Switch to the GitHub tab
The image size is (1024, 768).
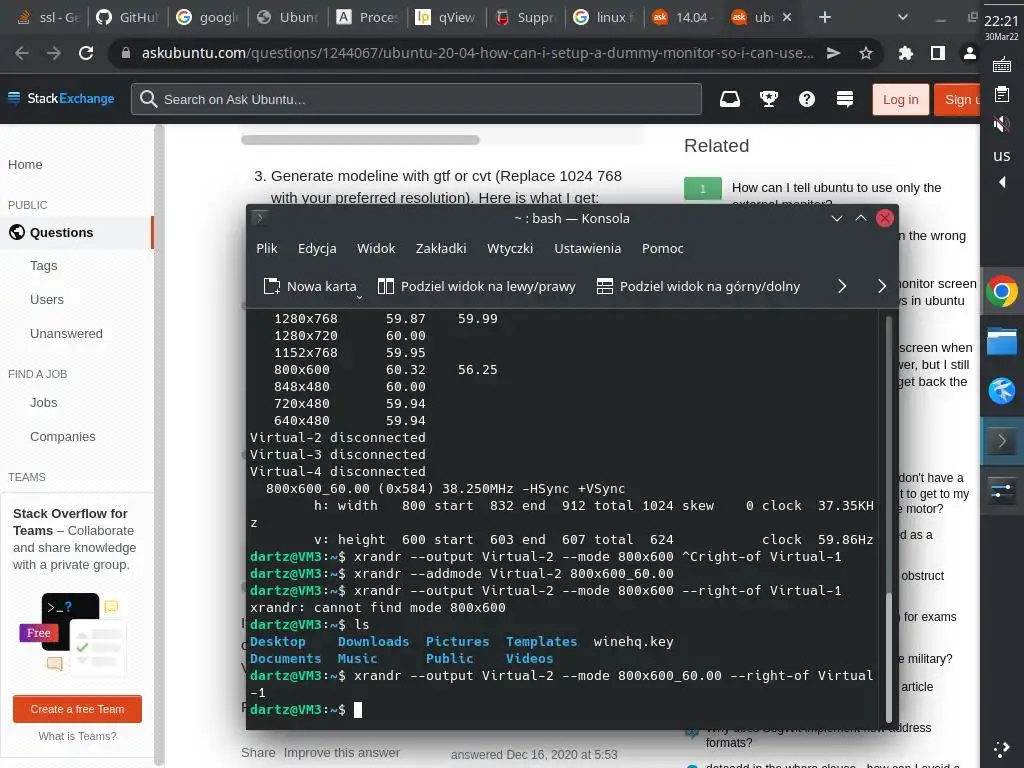coord(127,17)
